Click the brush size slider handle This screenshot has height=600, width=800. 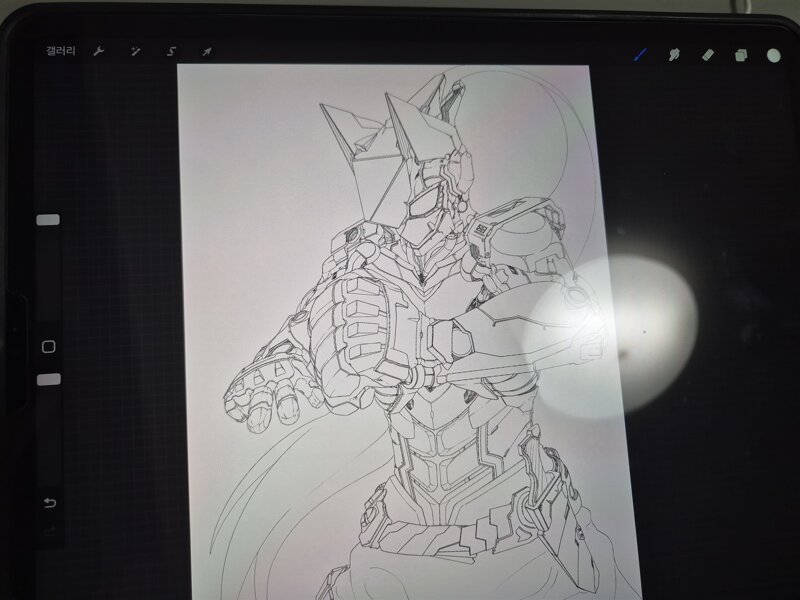pos(48,220)
